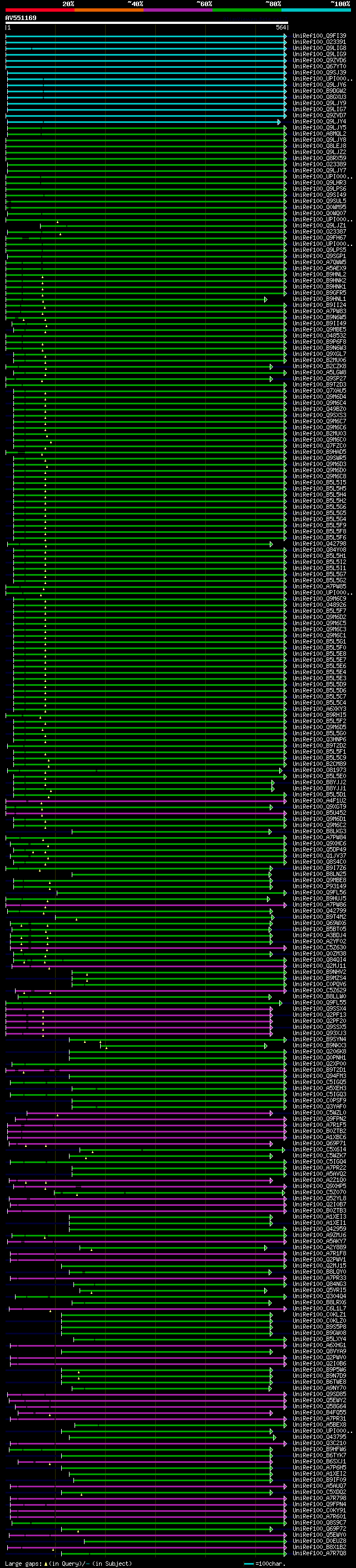Select hit label UniRef100_Q3HNP6
Screen dimensions: 356x1568
coord(319,740)
